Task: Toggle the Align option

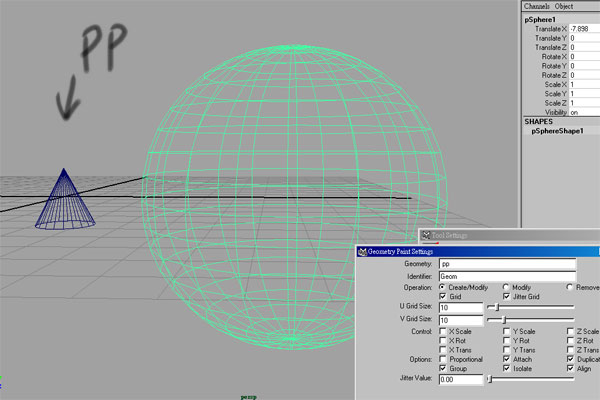Action: point(570,368)
